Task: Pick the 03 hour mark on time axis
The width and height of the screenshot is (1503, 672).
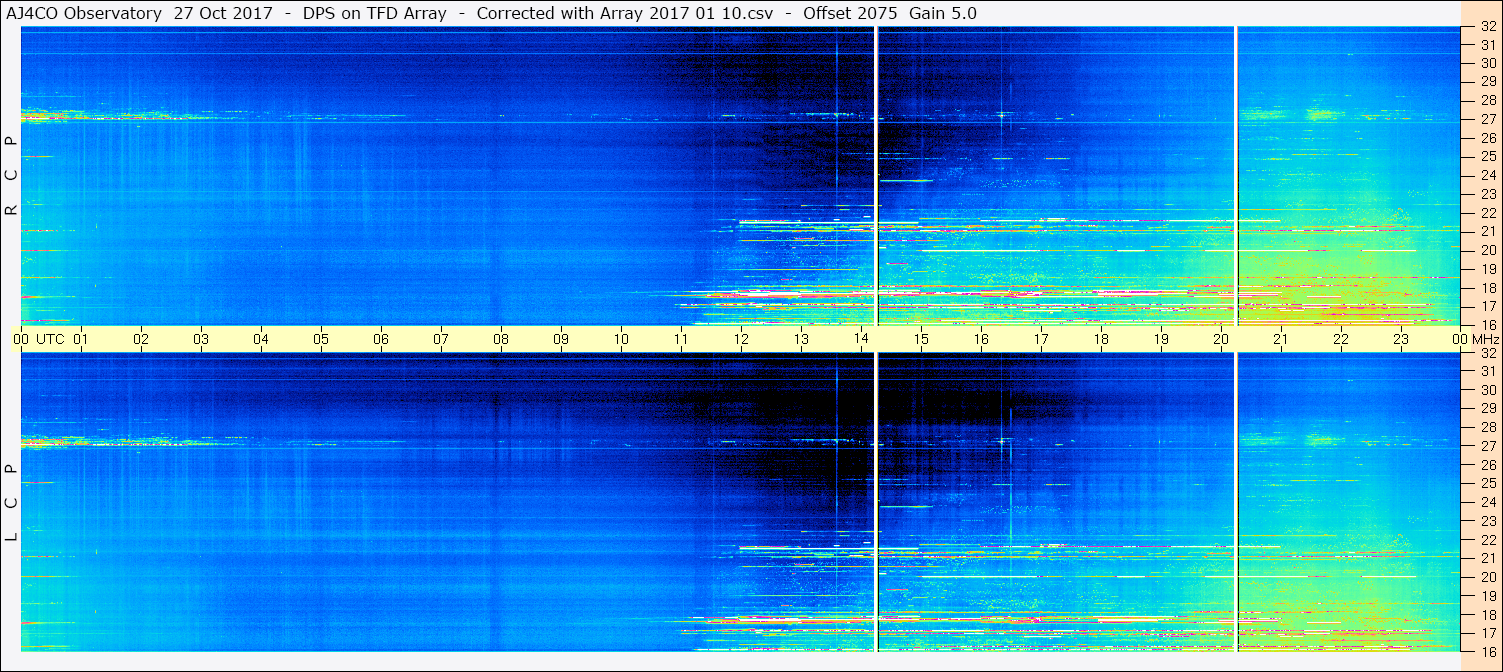Action: pos(201,339)
